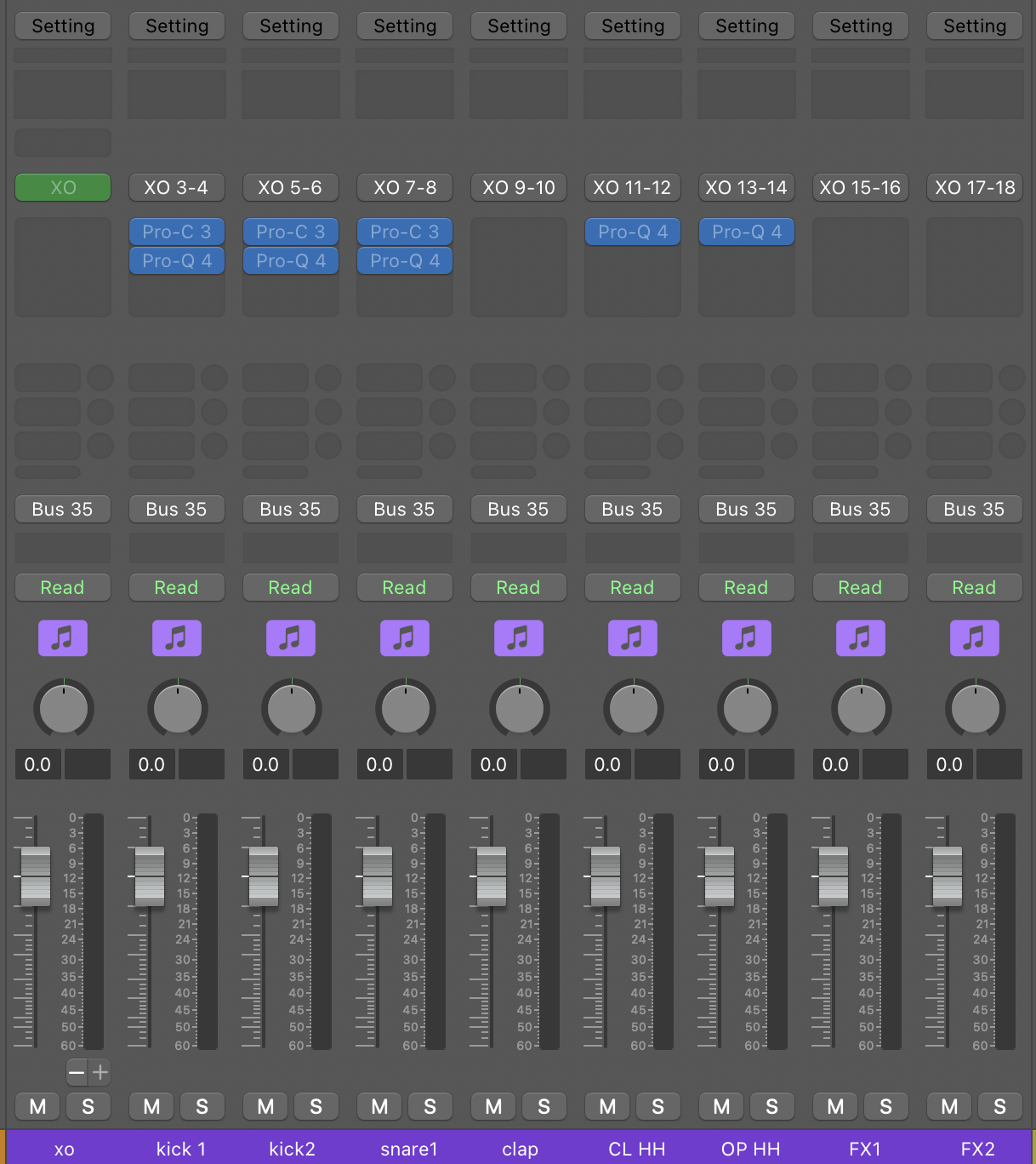Viewport: 1036px width, 1164px height.
Task: Click the music note icon on kick 1
Action: 177,638
